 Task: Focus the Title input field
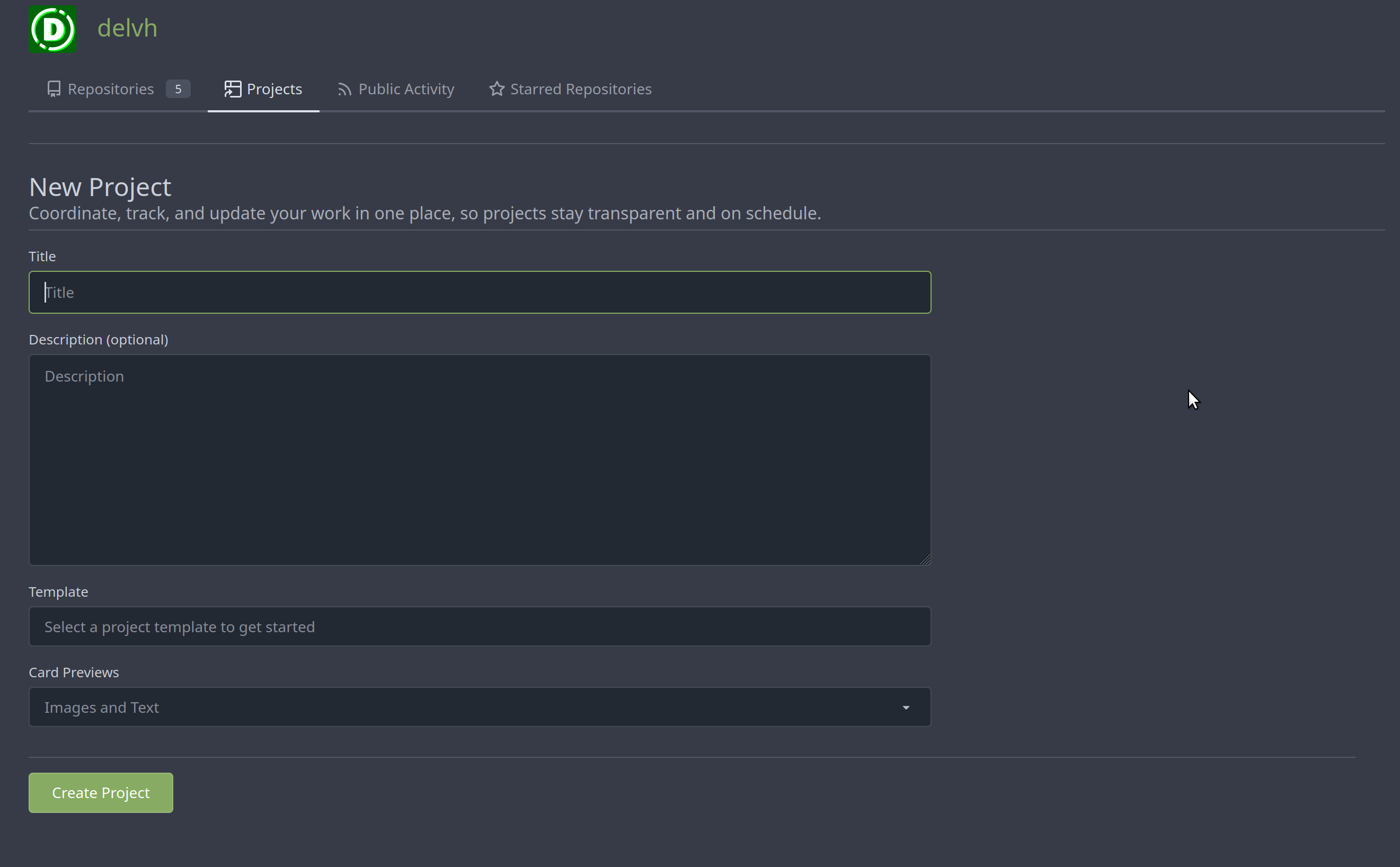point(479,293)
